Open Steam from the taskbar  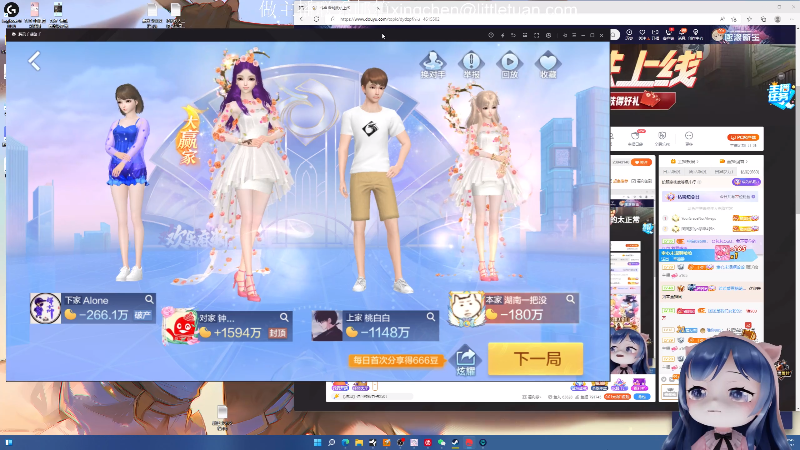[455, 442]
